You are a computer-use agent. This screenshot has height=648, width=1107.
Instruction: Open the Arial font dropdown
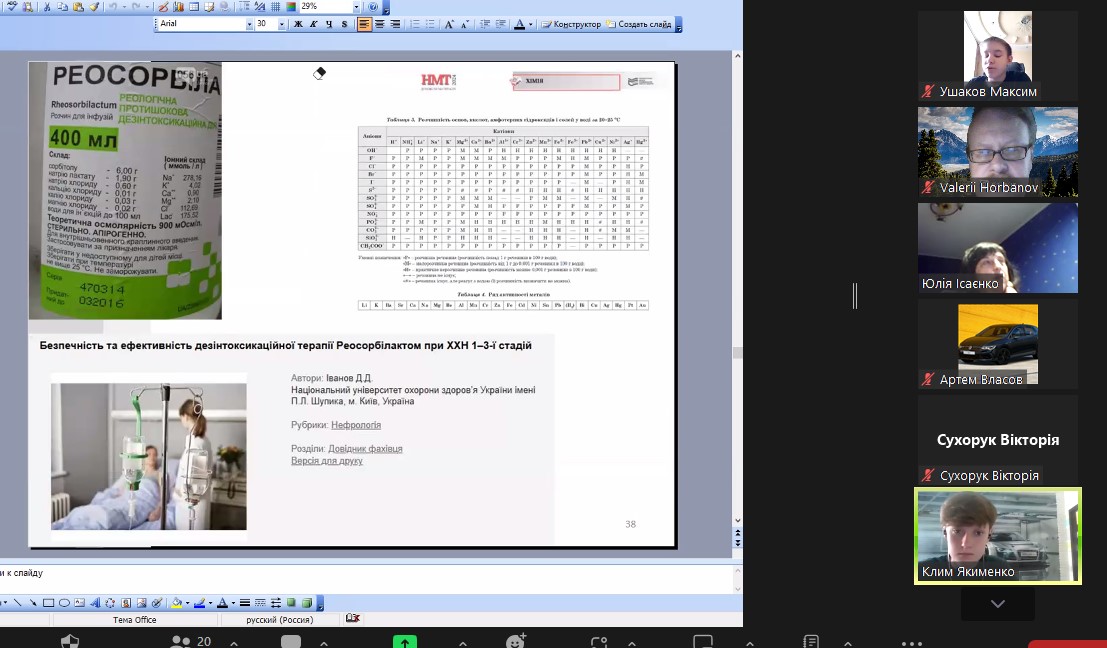(249, 24)
